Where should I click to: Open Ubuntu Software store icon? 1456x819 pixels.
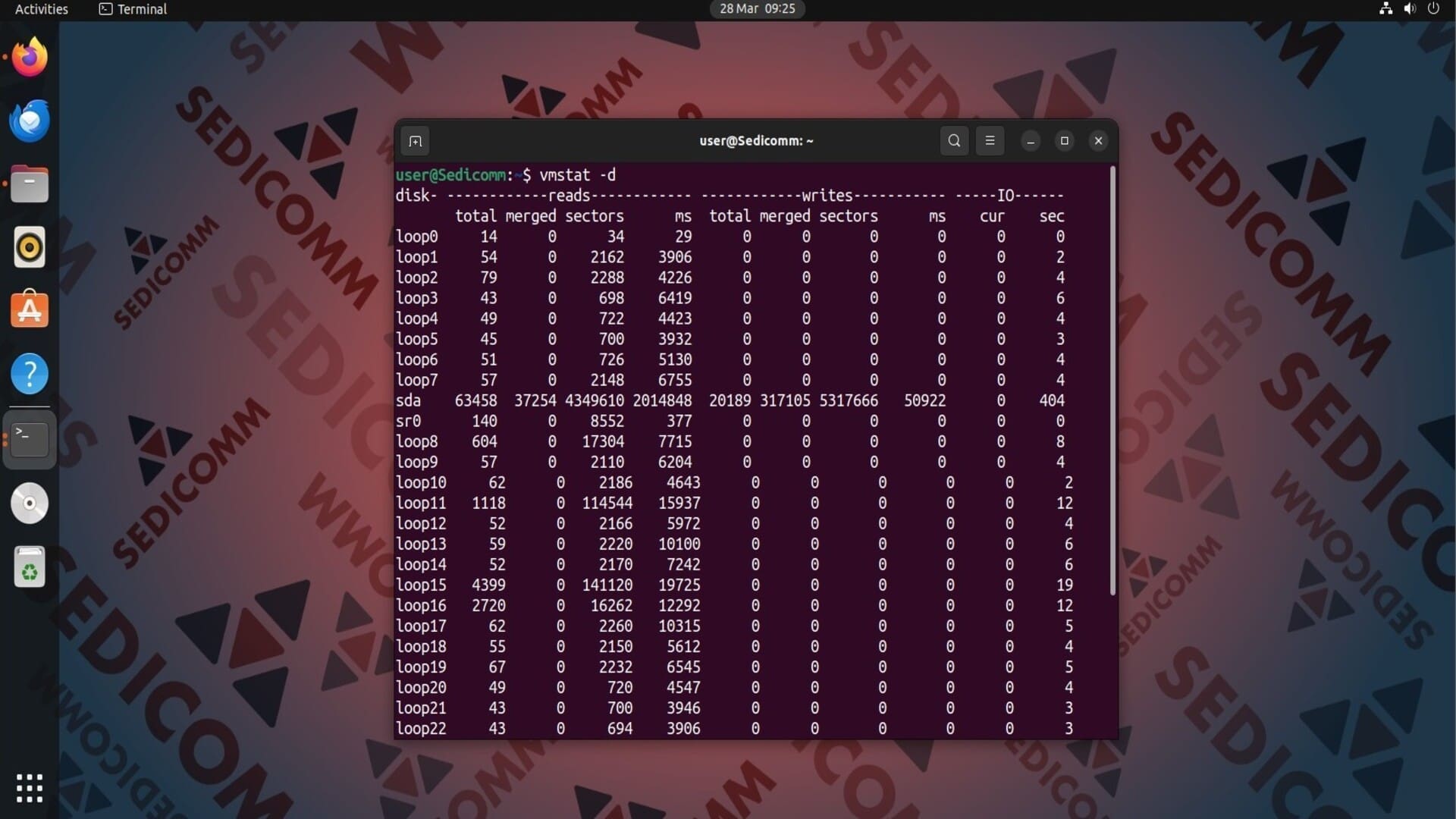click(x=30, y=310)
